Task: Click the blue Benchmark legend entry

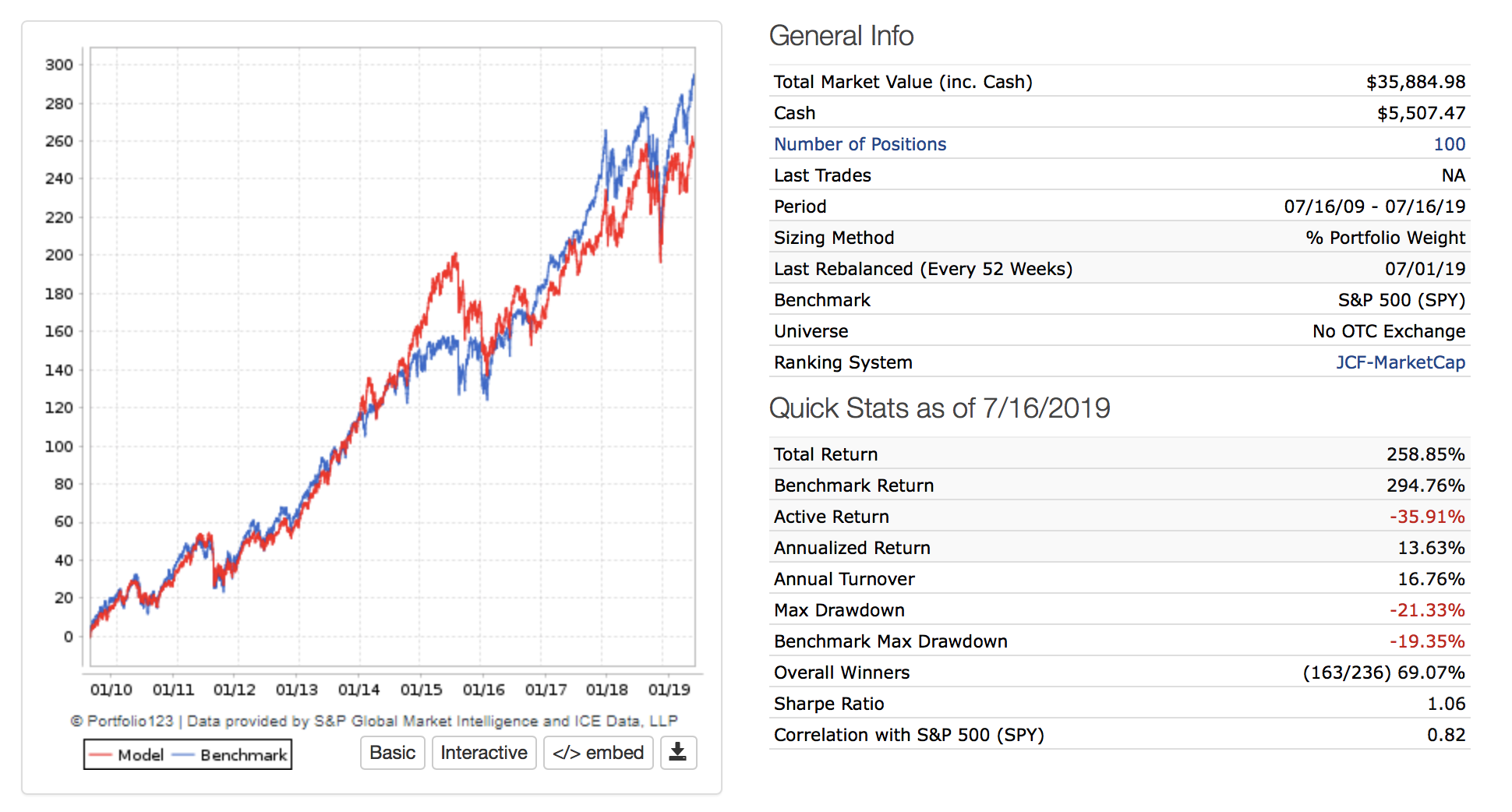Action: pyautogui.click(x=231, y=755)
